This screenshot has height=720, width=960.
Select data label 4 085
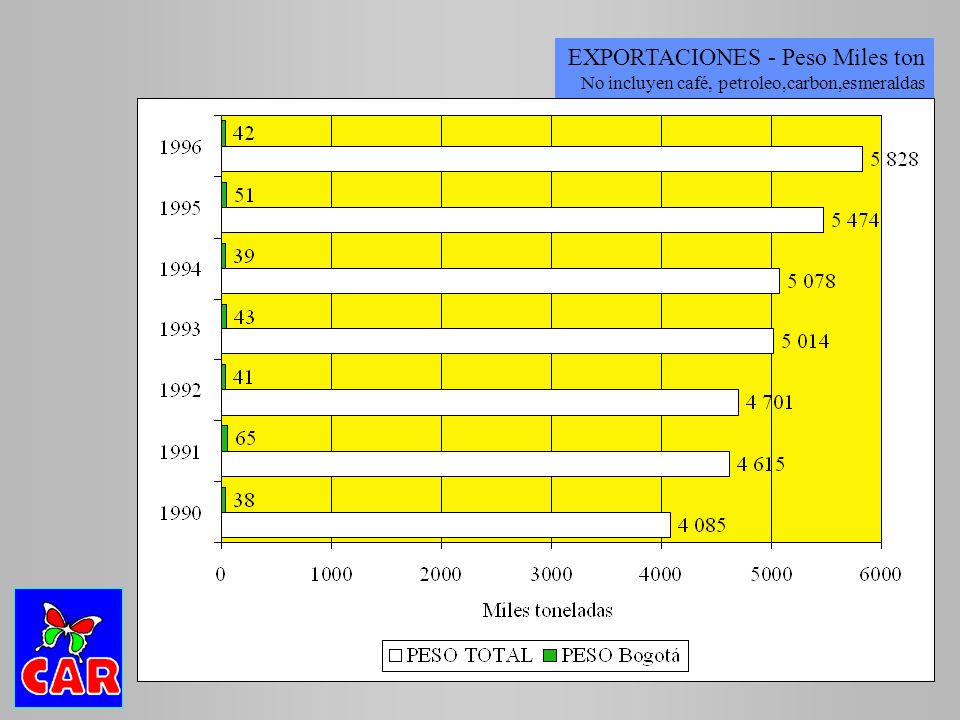pos(702,525)
